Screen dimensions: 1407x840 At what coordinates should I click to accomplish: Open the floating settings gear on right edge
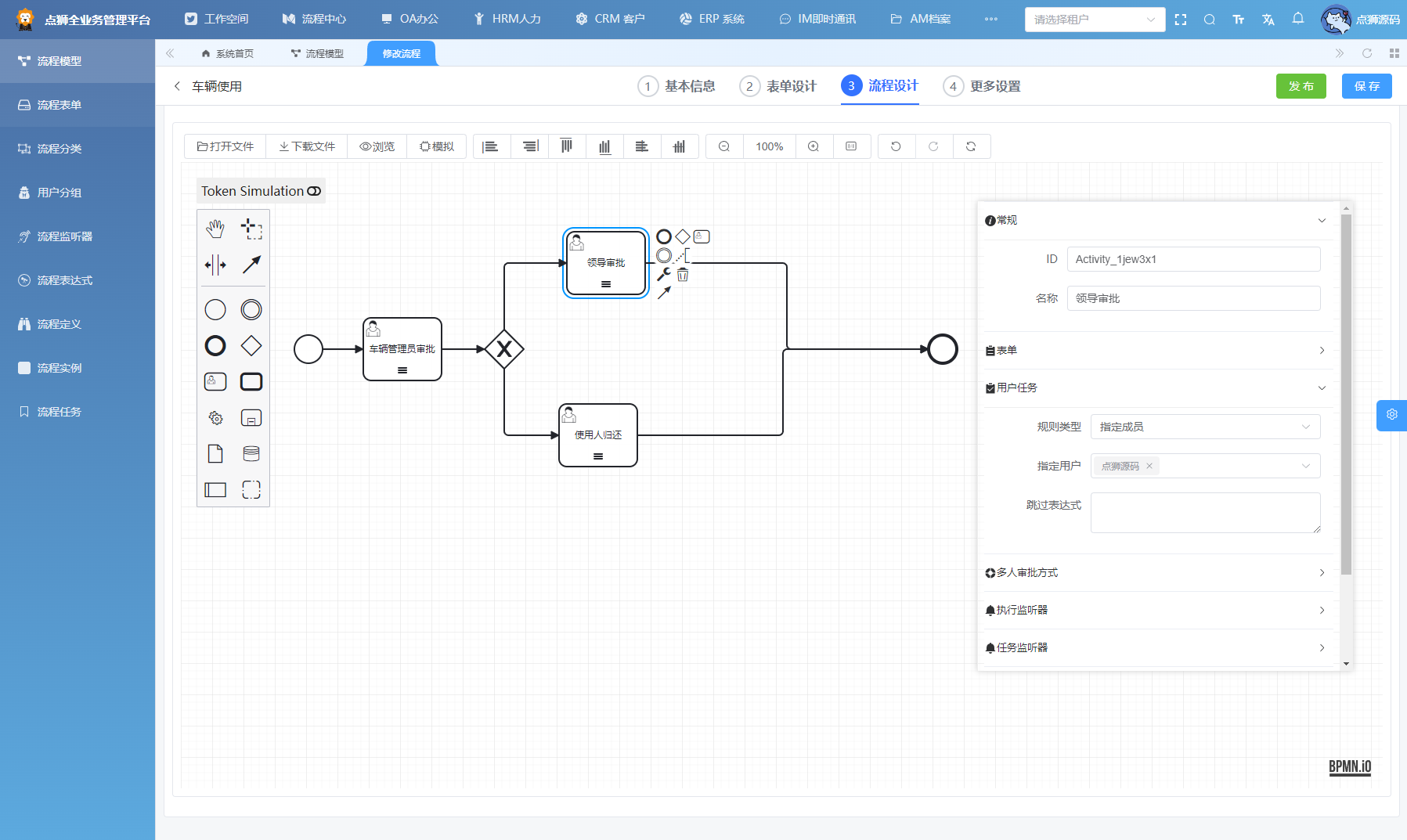(x=1392, y=415)
